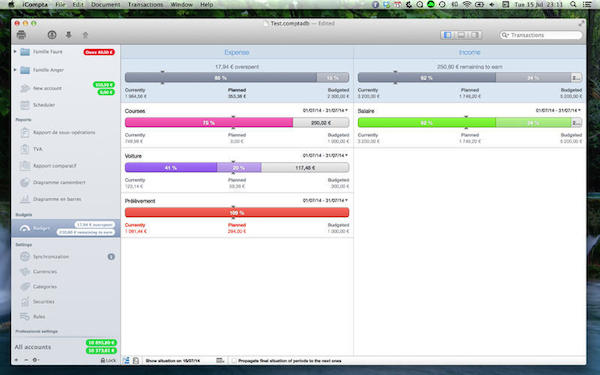This screenshot has width=600, height=375.
Task: Click the pink Courses budget progress bar
Action: tap(209, 123)
